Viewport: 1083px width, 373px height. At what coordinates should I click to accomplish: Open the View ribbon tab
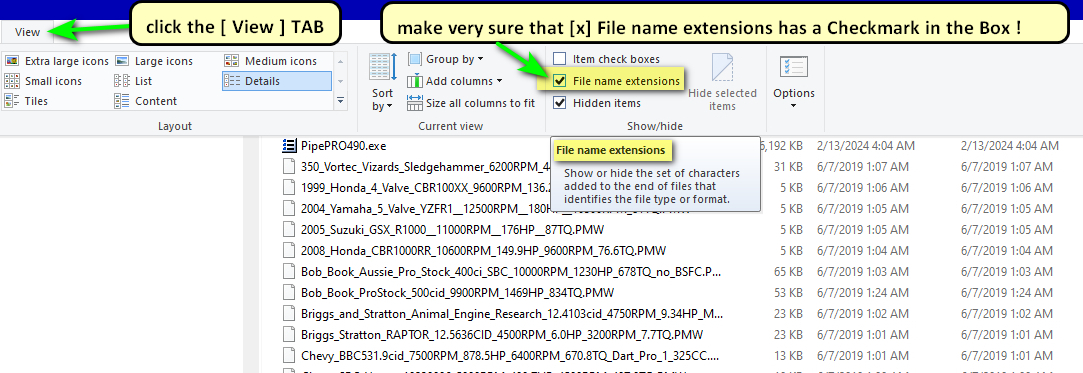pyautogui.click(x=28, y=32)
